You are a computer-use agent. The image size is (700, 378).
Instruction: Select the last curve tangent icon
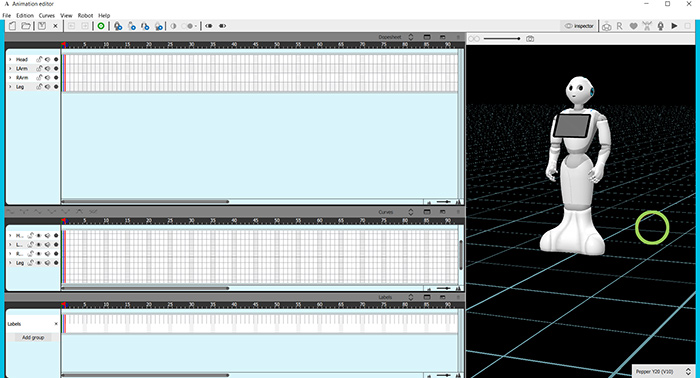(93, 212)
